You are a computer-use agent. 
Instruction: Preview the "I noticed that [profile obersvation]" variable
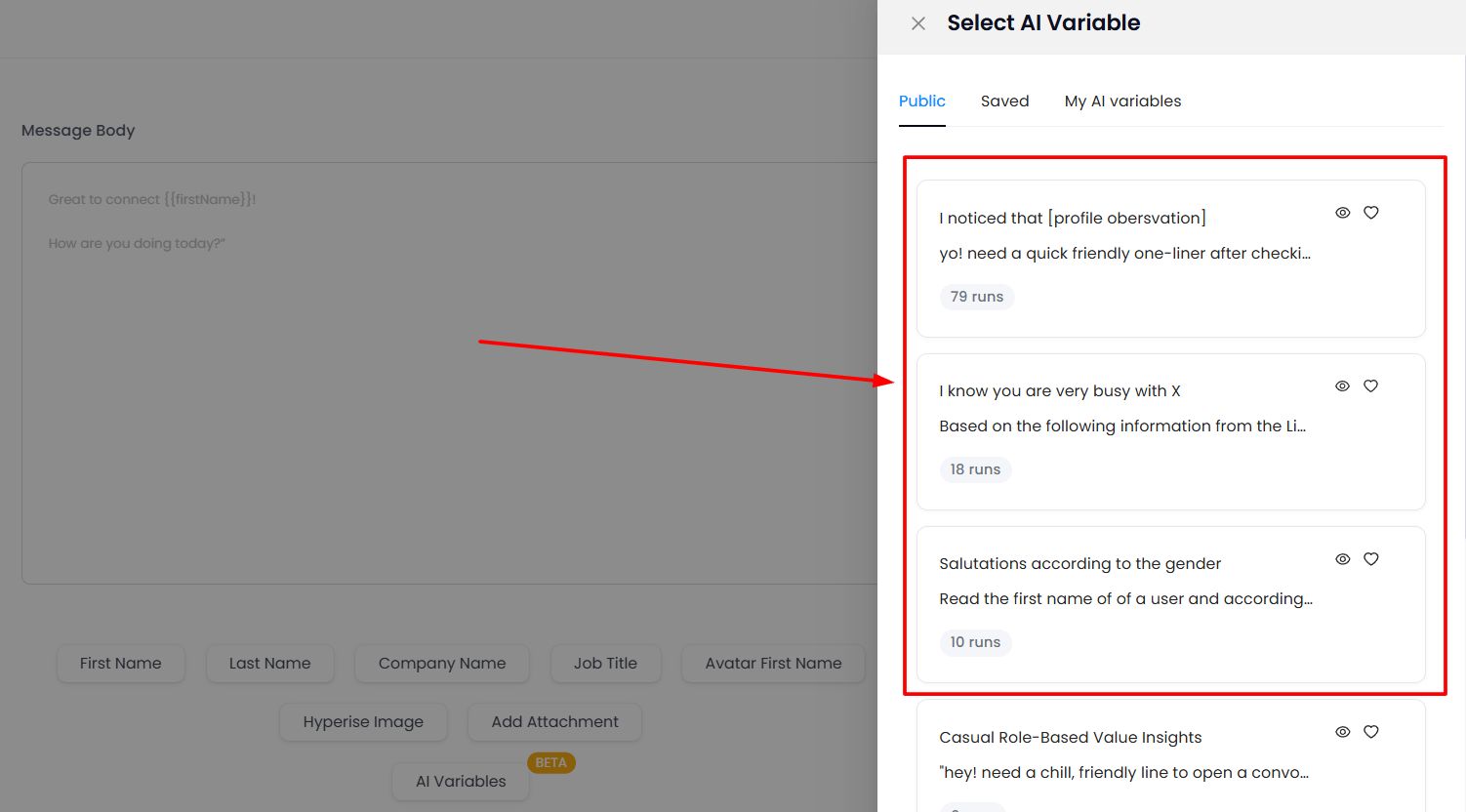[x=1342, y=212]
